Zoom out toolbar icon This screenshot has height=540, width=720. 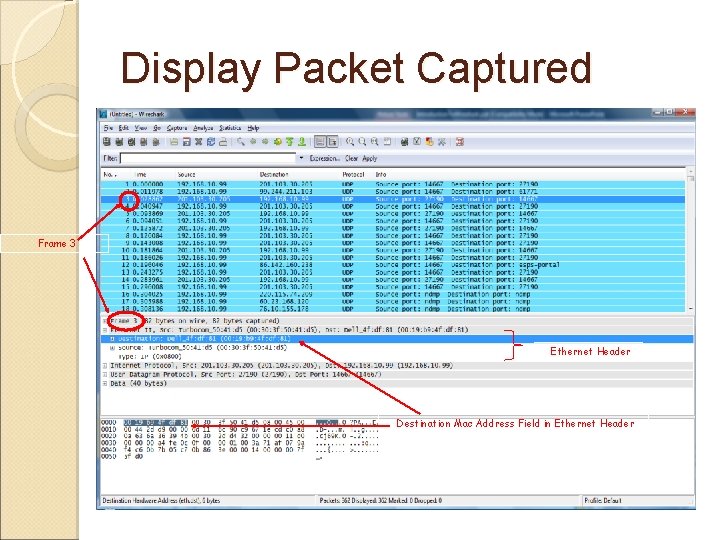(362, 142)
